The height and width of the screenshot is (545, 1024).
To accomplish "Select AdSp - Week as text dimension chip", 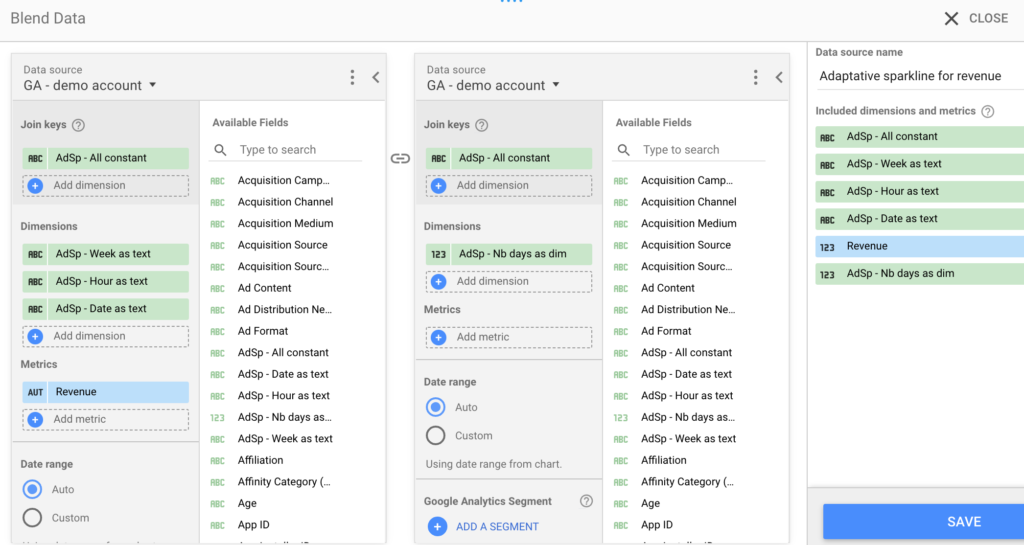I will [x=105, y=254].
